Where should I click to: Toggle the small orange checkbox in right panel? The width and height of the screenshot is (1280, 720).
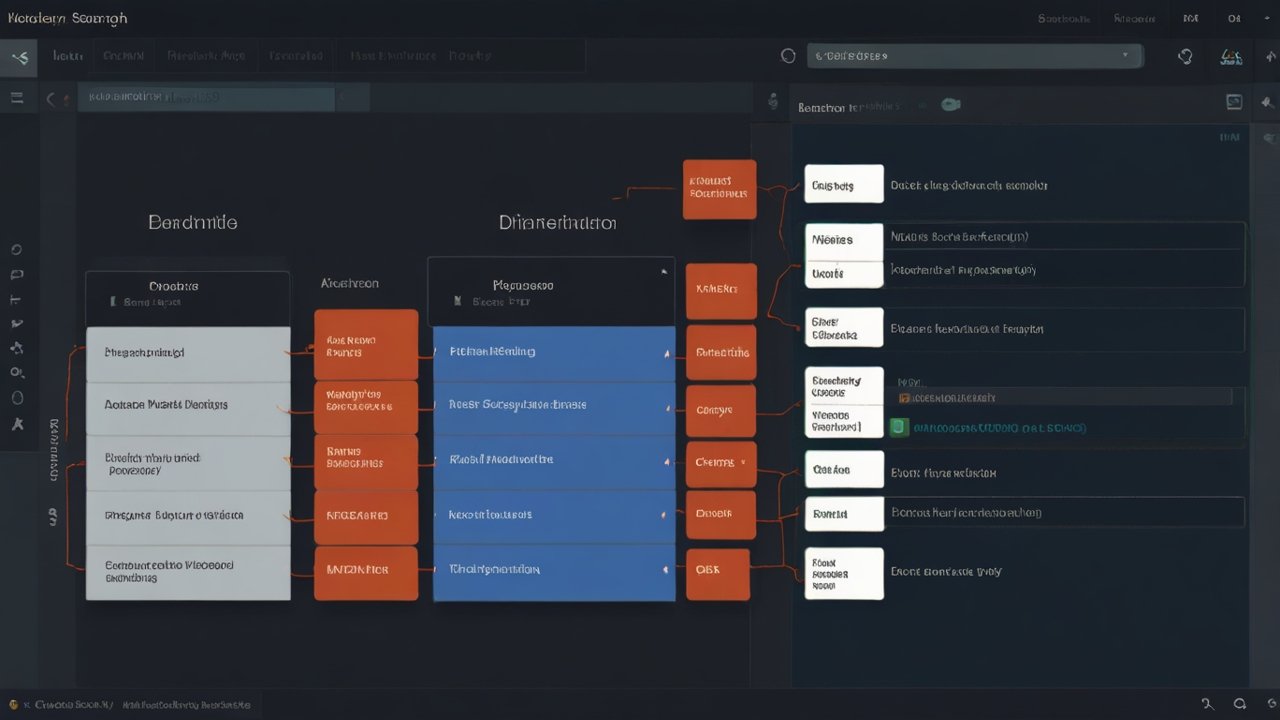click(904, 398)
